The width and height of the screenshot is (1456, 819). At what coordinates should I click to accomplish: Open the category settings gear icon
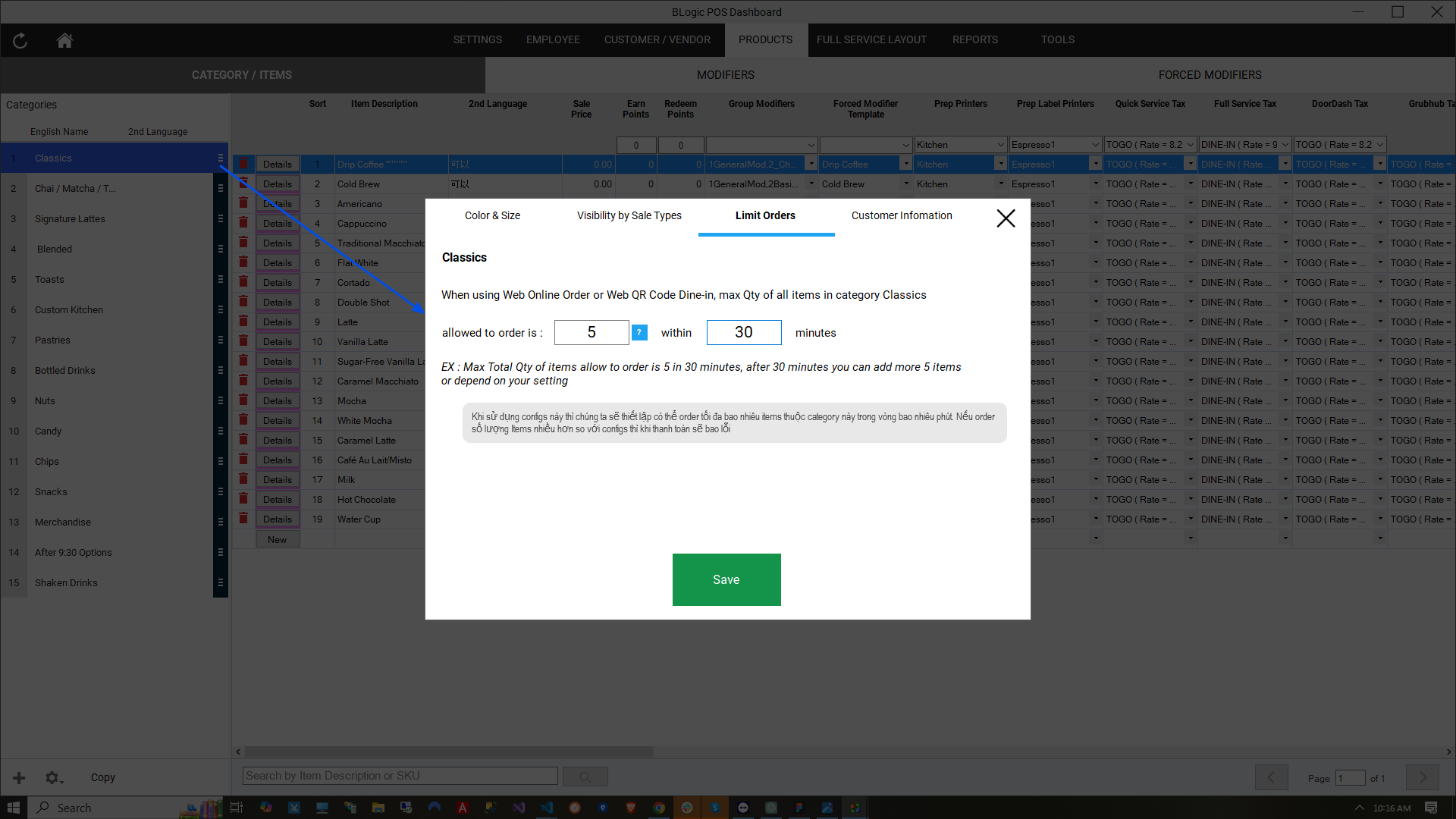point(52,777)
